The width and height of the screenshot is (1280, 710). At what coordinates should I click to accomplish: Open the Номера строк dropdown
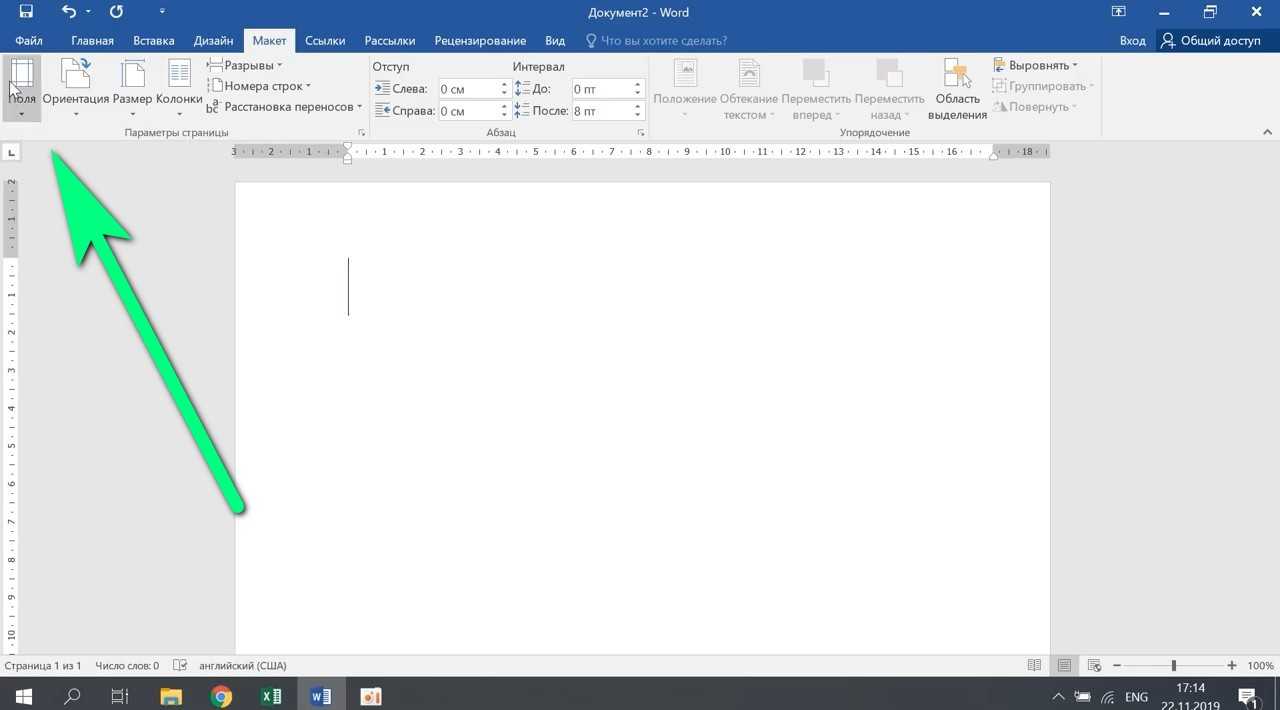[x=260, y=86]
